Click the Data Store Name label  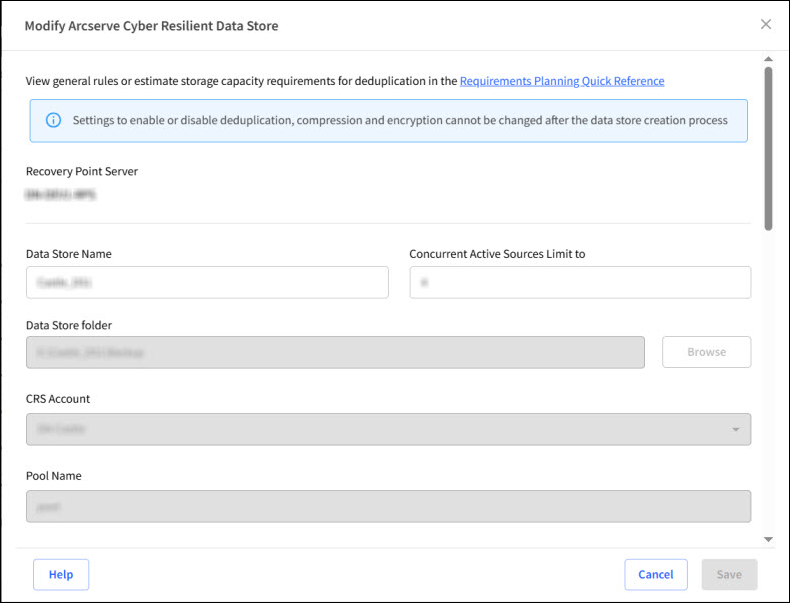69,254
